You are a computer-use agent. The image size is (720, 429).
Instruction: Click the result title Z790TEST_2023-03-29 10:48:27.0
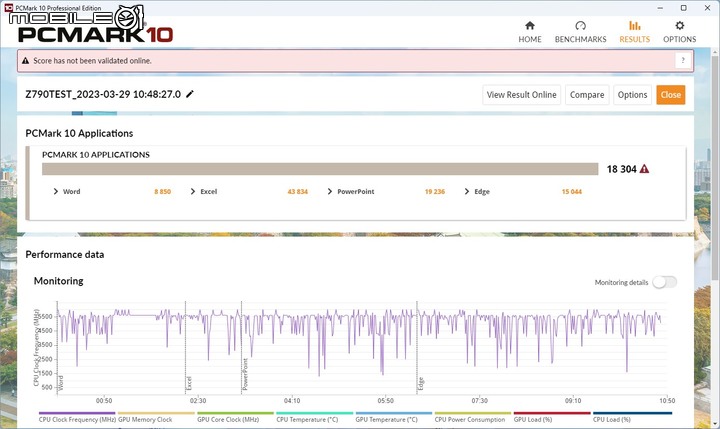coord(103,94)
